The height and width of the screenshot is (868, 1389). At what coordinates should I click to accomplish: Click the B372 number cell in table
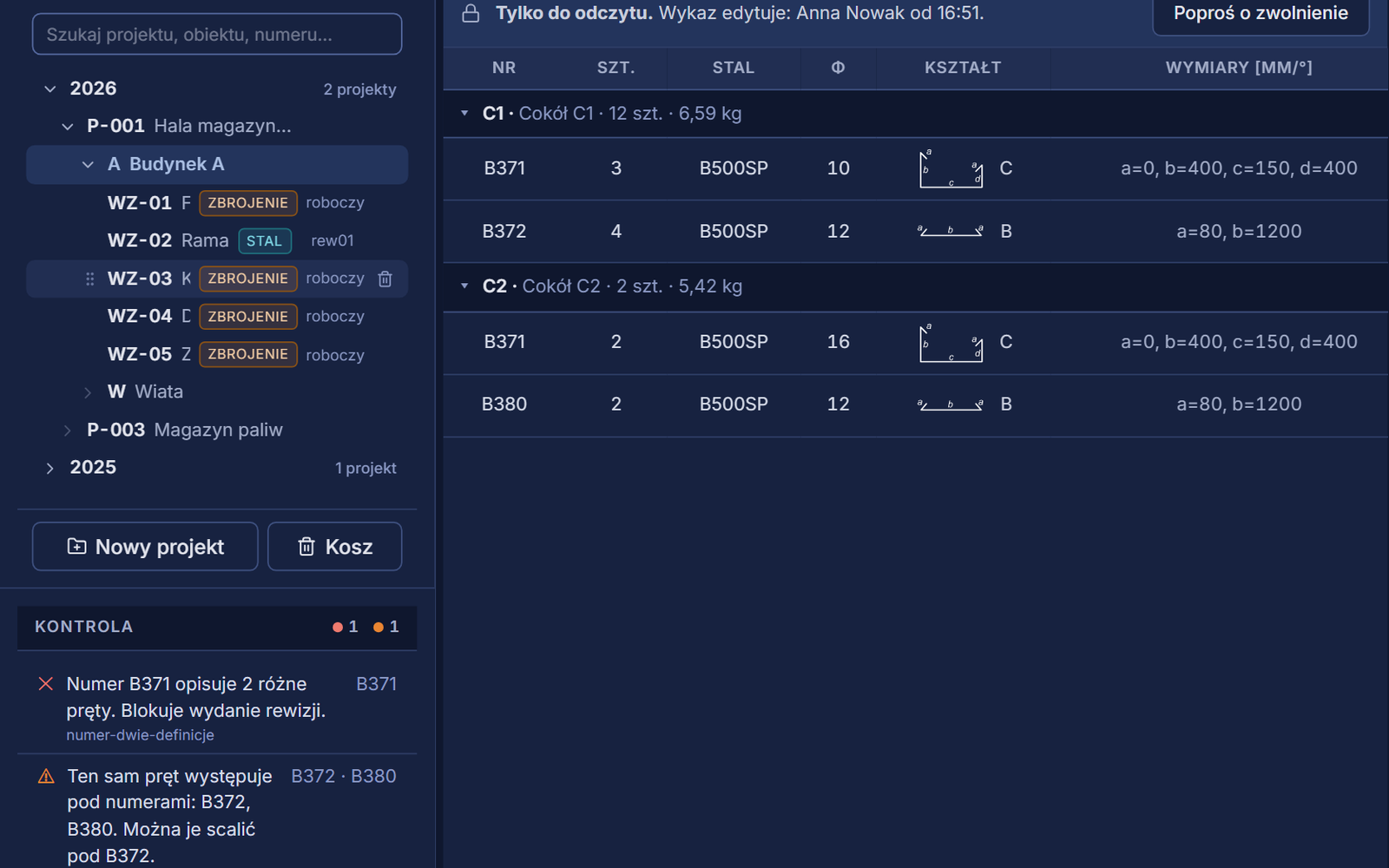click(504, 232)
